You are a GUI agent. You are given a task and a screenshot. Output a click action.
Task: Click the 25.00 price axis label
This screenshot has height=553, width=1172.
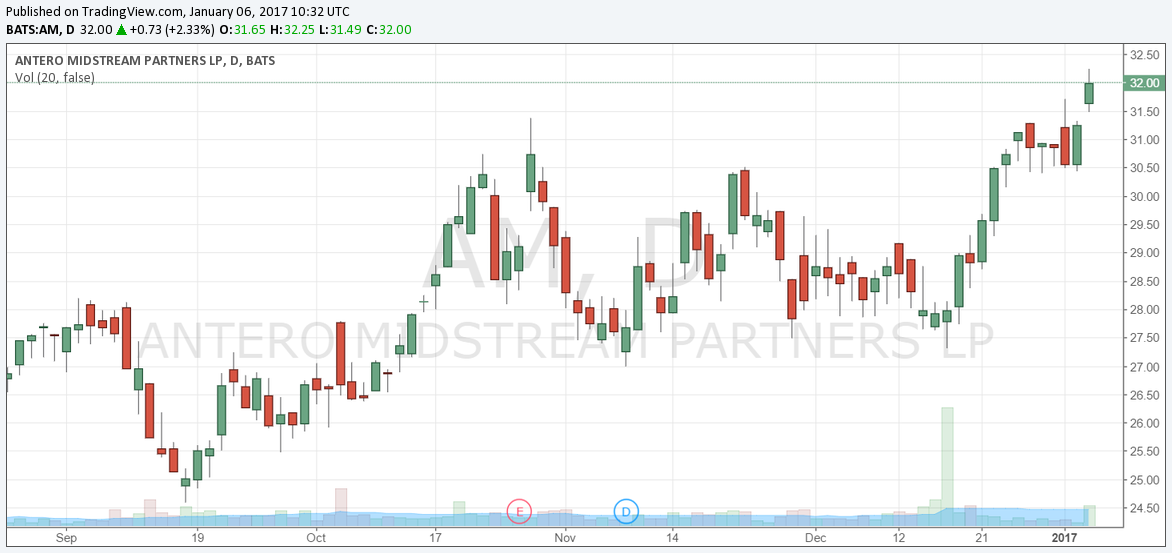(x=1144, y=480)
